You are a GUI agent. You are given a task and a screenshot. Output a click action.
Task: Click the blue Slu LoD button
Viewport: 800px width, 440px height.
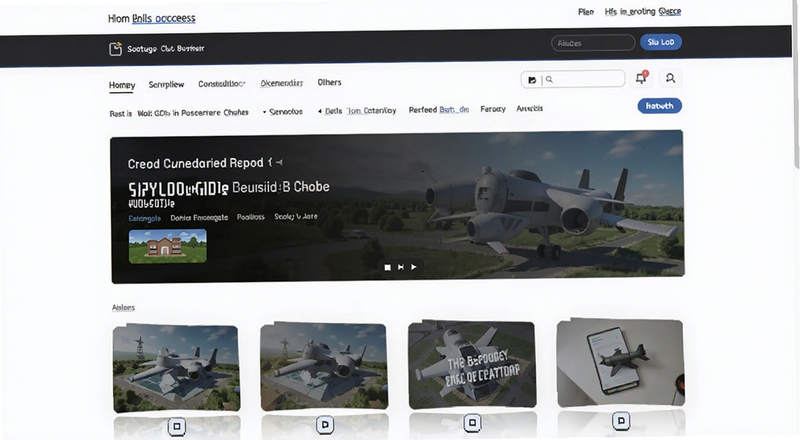[661, 42]
